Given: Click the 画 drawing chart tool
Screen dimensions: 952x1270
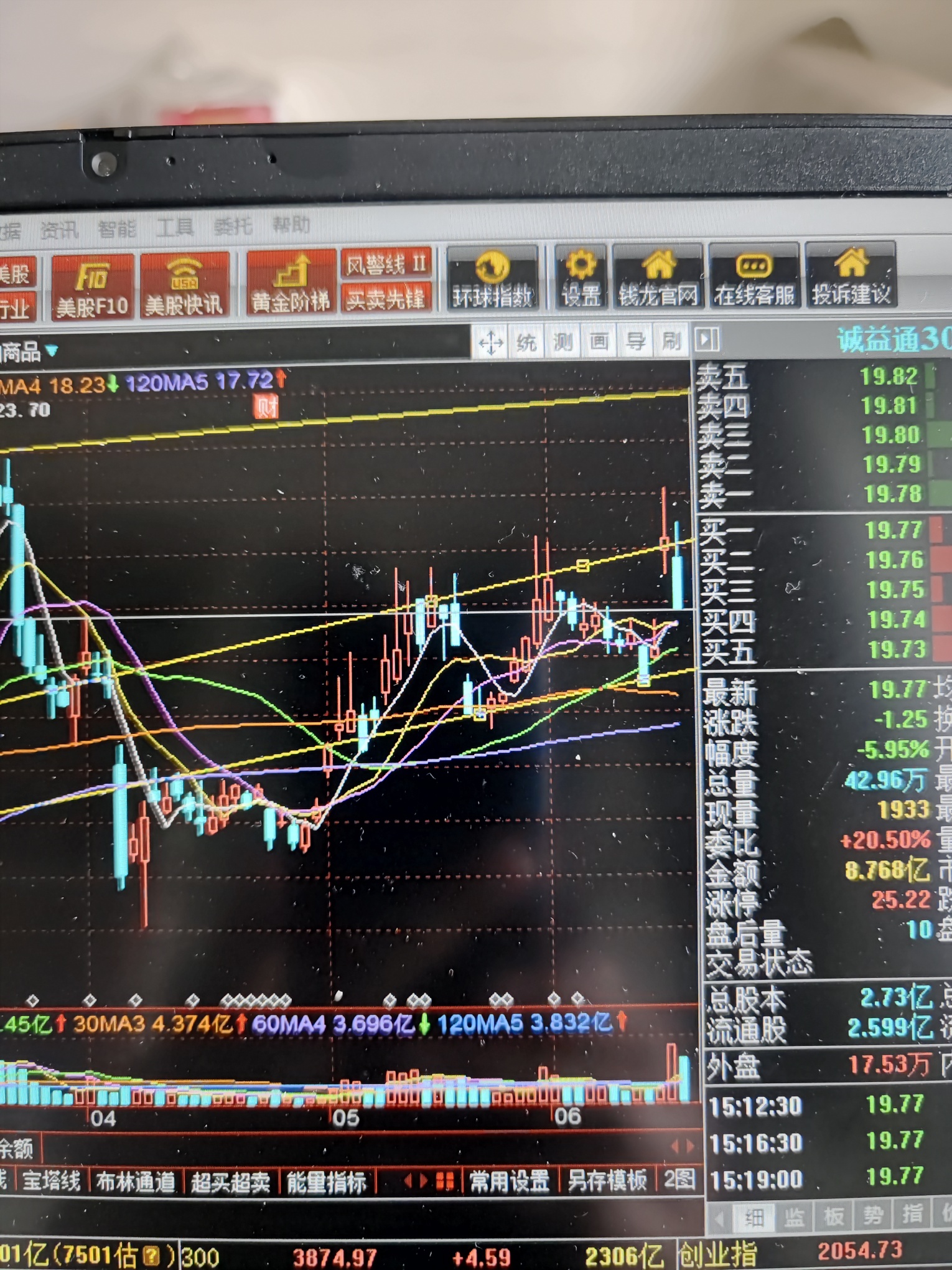Looking at the screenshot, I should click(599, 340).
